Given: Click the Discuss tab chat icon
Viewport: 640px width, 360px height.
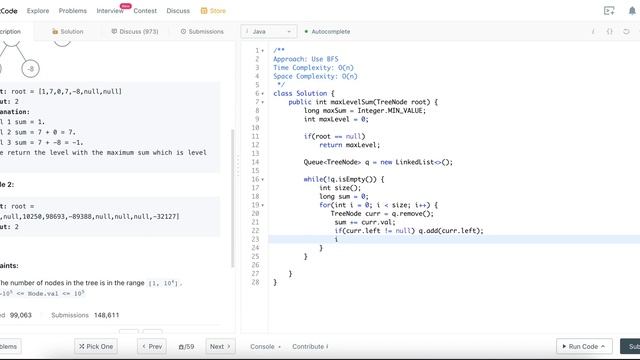Looking at the screenshot, I should (114, 31).
